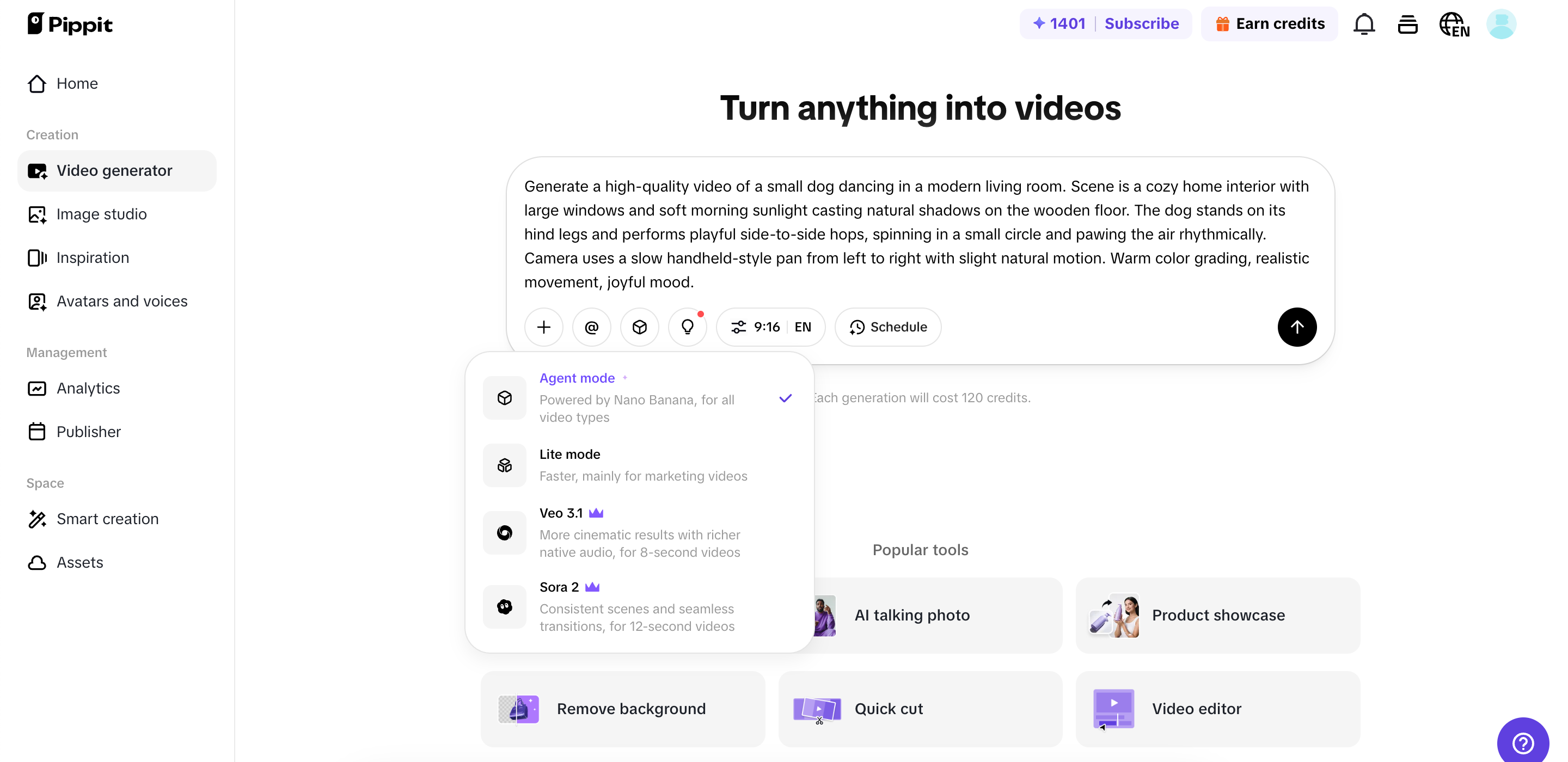Open Image studio from the sidebar
This screenshot has width=1568, height=762.
pyautogui.click(x=102, y=213)
